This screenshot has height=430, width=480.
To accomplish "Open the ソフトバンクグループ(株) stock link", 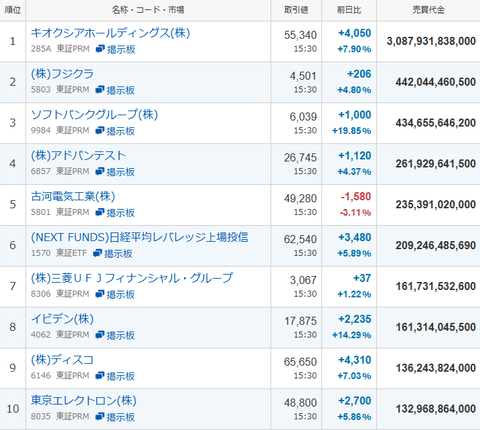I will coord(94,115).
